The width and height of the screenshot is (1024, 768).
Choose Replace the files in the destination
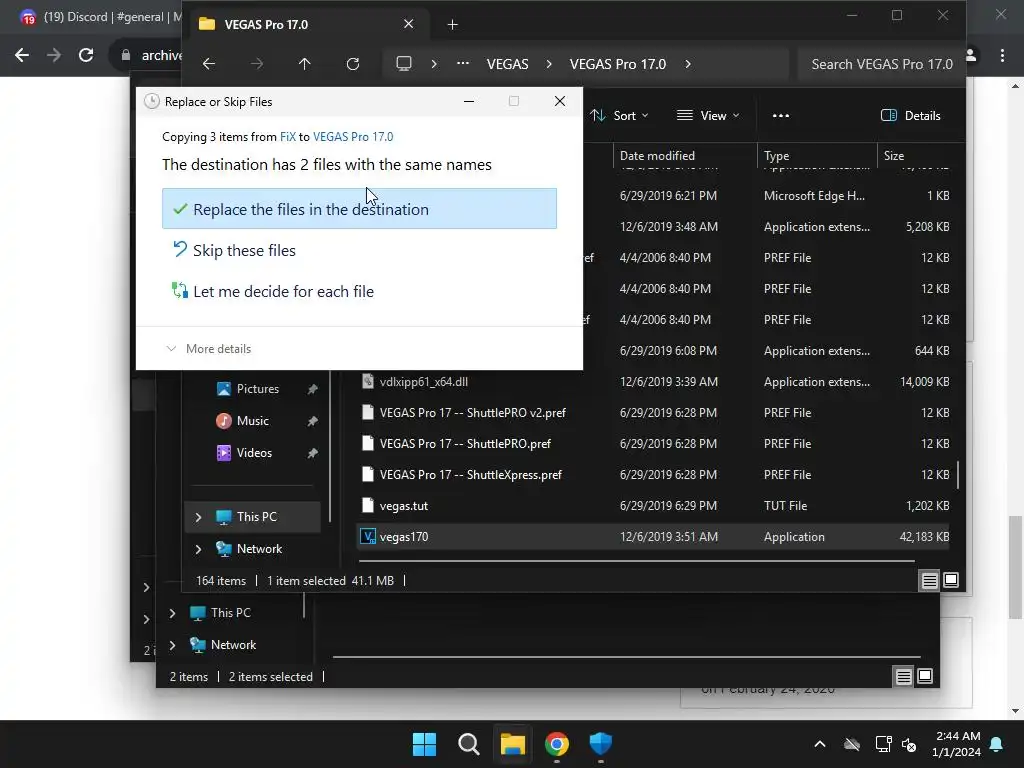coord(359,209)
